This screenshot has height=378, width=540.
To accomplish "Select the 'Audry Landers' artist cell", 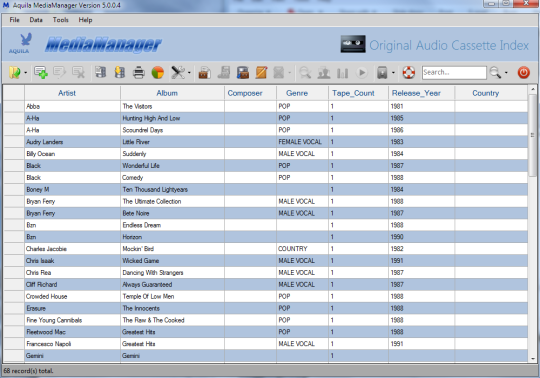I will tap(72, 142).
